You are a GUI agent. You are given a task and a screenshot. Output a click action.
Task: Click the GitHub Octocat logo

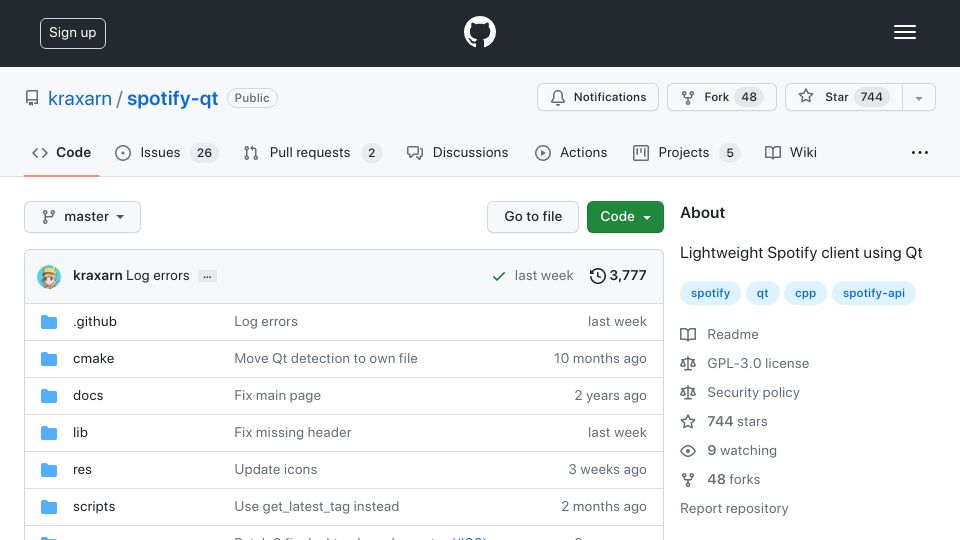point(479,32)
